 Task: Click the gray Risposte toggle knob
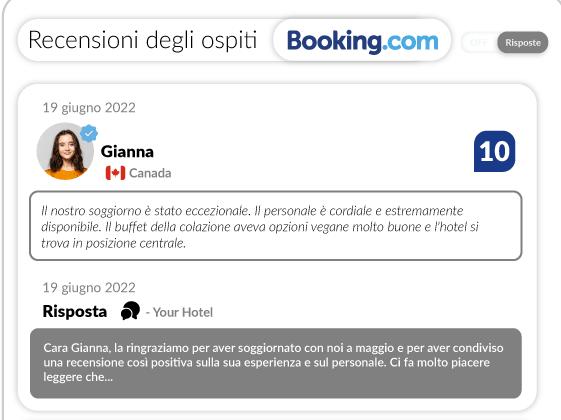click(x=523, y=43)
